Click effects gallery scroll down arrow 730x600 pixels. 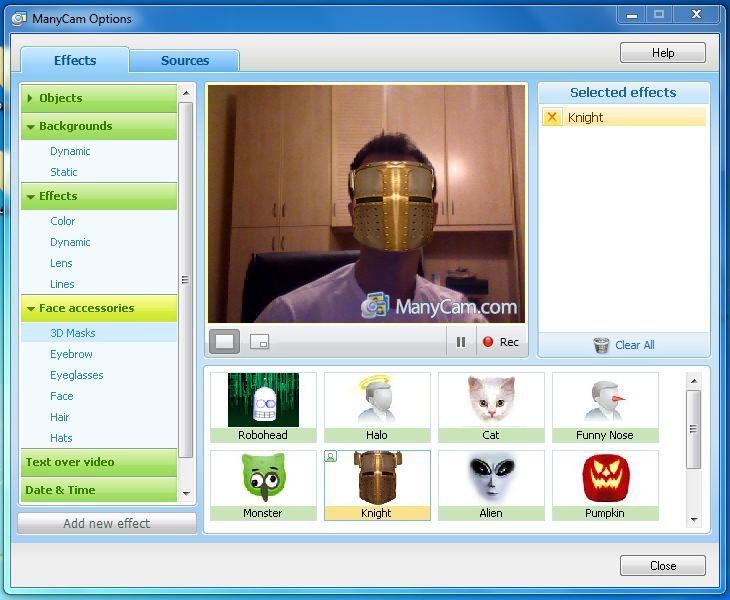coord(694,519)
